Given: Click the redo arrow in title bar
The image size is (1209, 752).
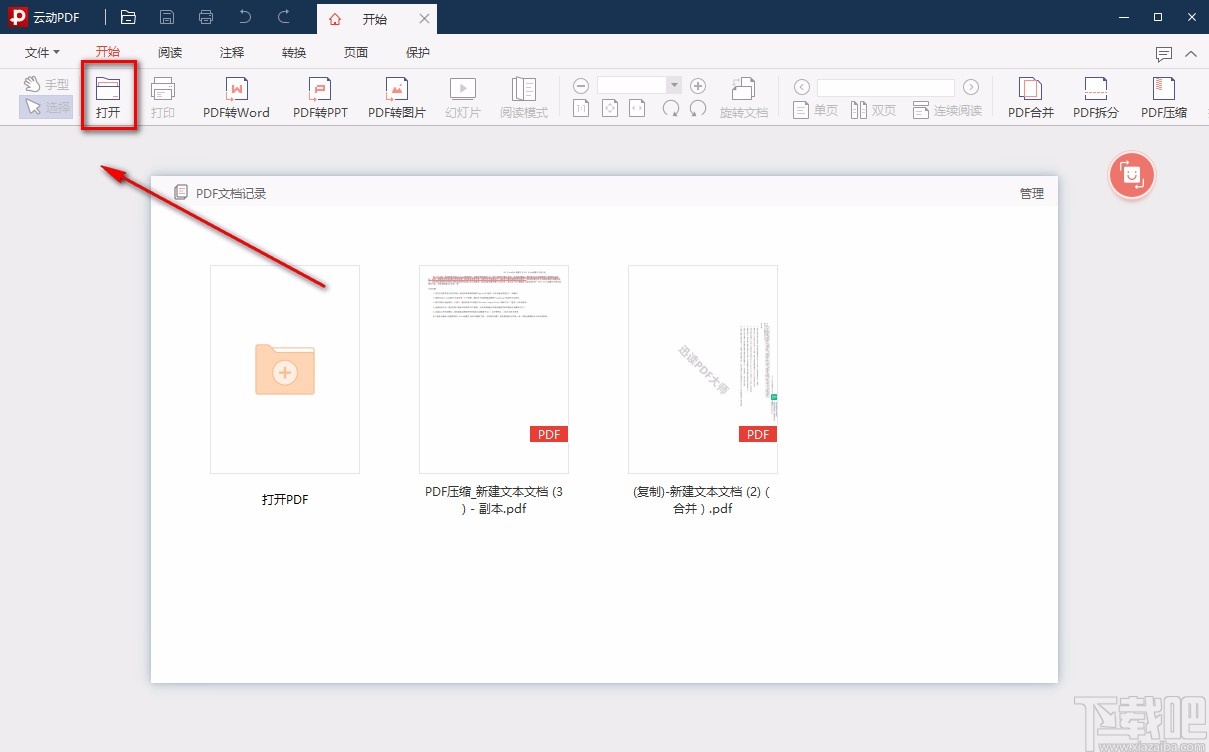Looking at the screenshot, I should (284, 17).
